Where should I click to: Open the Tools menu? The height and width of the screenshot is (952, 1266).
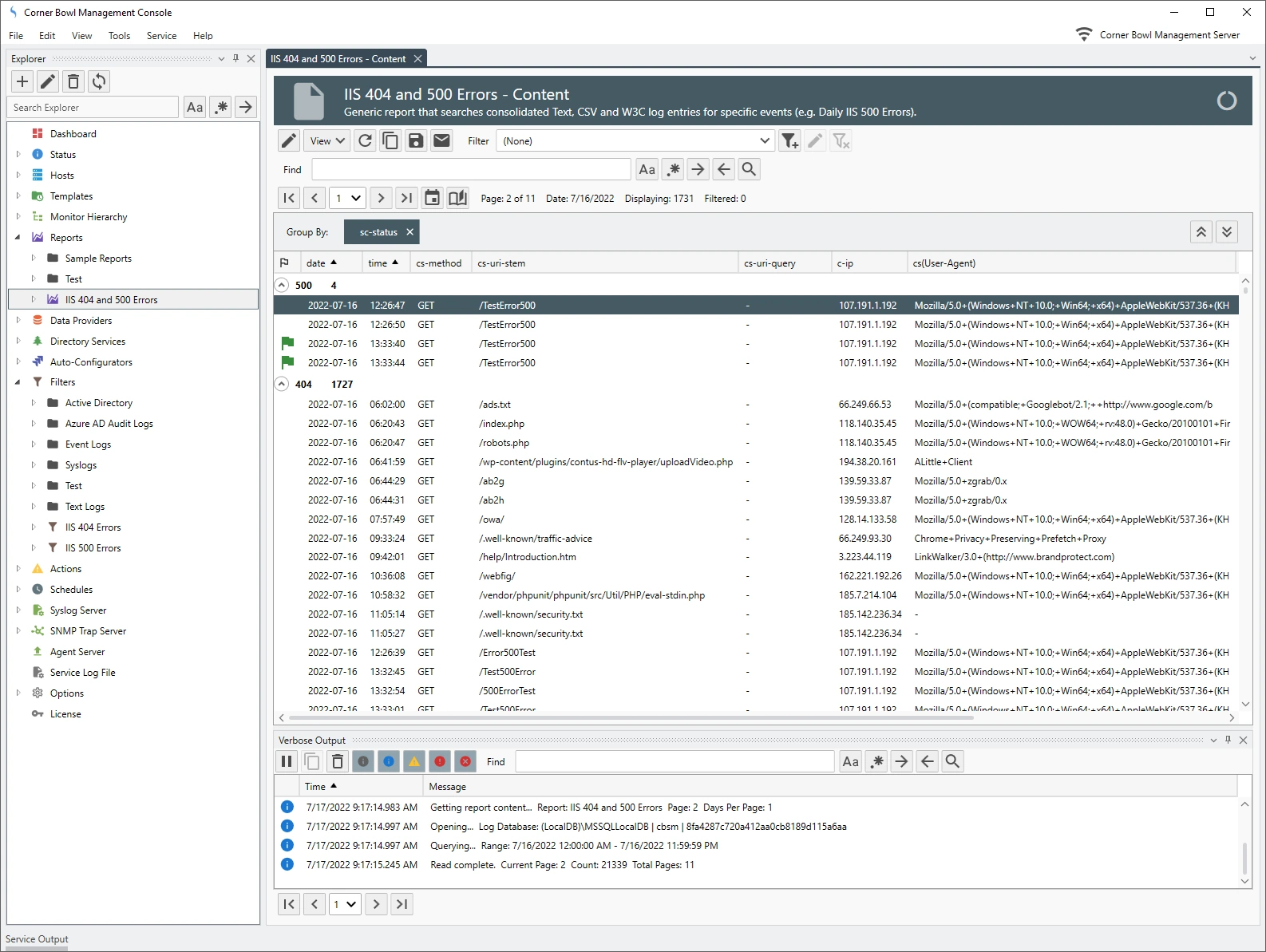pyautogui.click(x=119, y=36)
